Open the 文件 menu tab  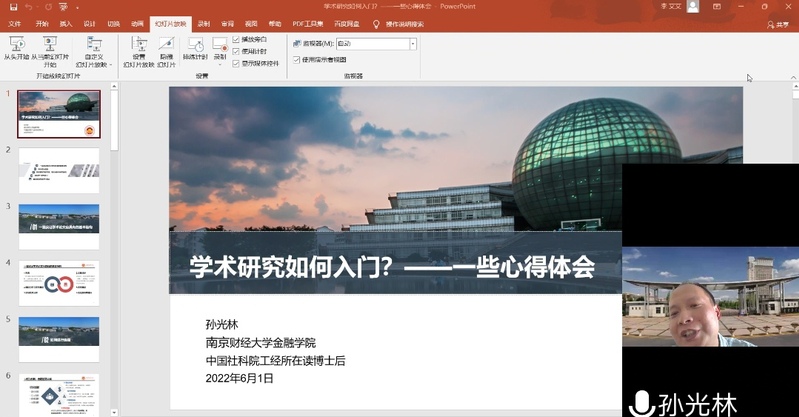point(15,23)
